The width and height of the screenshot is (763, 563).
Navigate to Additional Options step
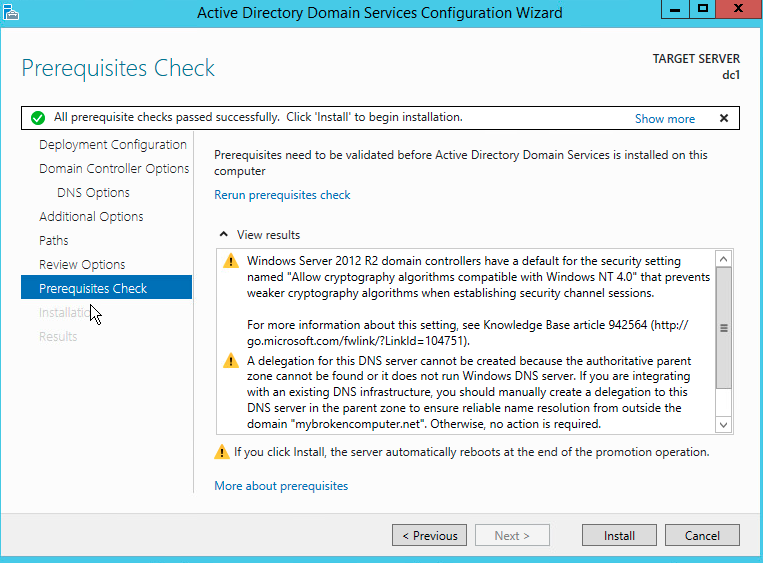click(x=91, y=217)
